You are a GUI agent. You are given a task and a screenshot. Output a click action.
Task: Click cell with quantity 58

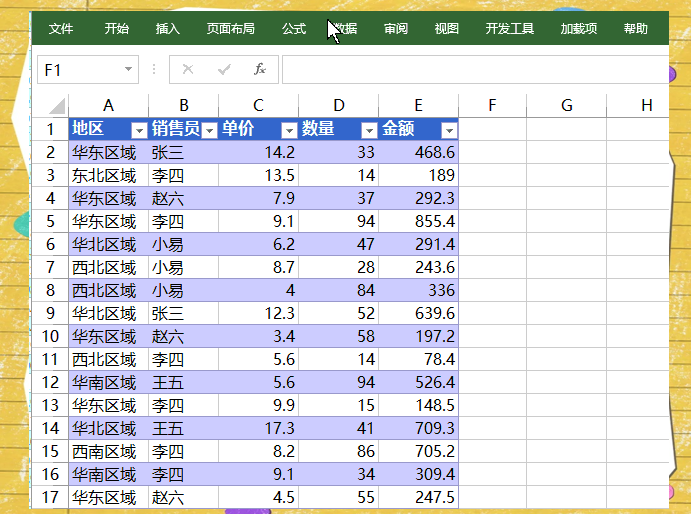[x=338, y=336]
